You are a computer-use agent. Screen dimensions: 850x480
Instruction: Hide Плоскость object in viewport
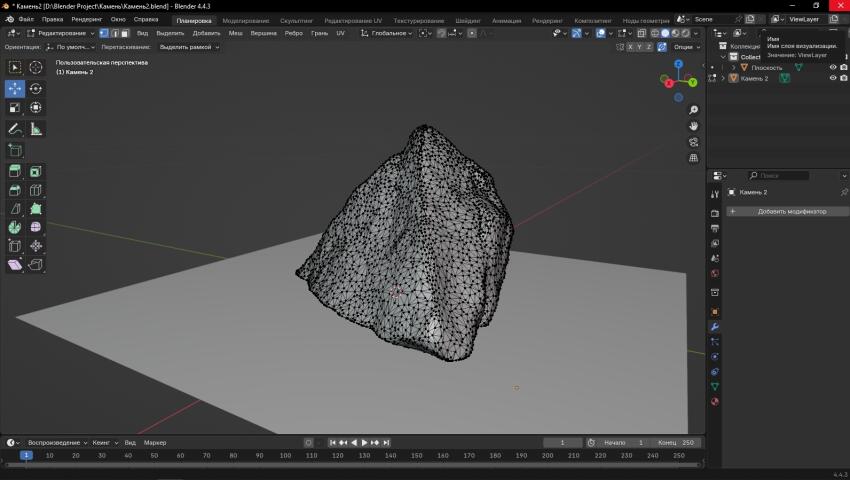833,67
